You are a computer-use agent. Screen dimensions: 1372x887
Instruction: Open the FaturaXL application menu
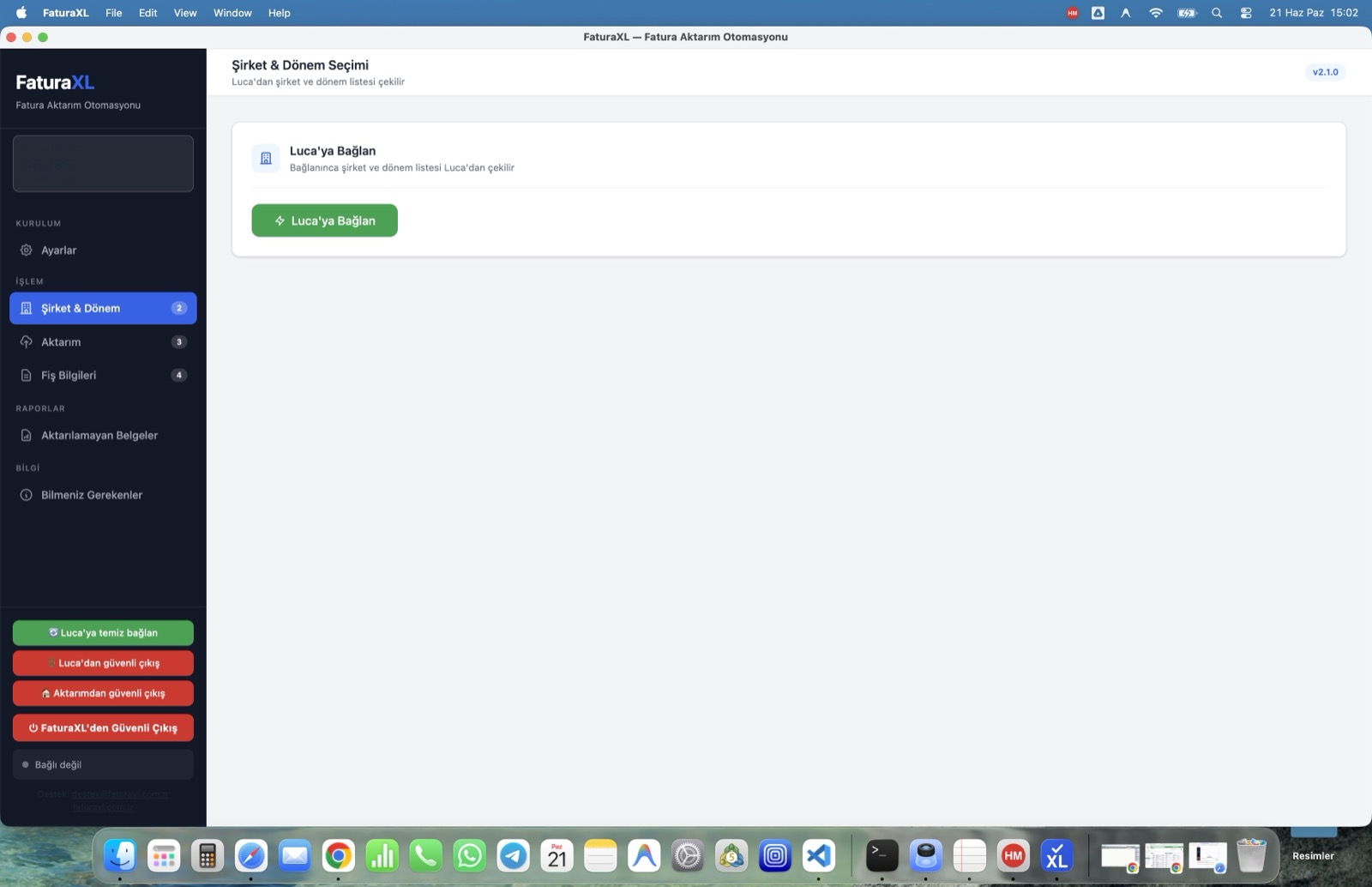(x=66, y=13)
